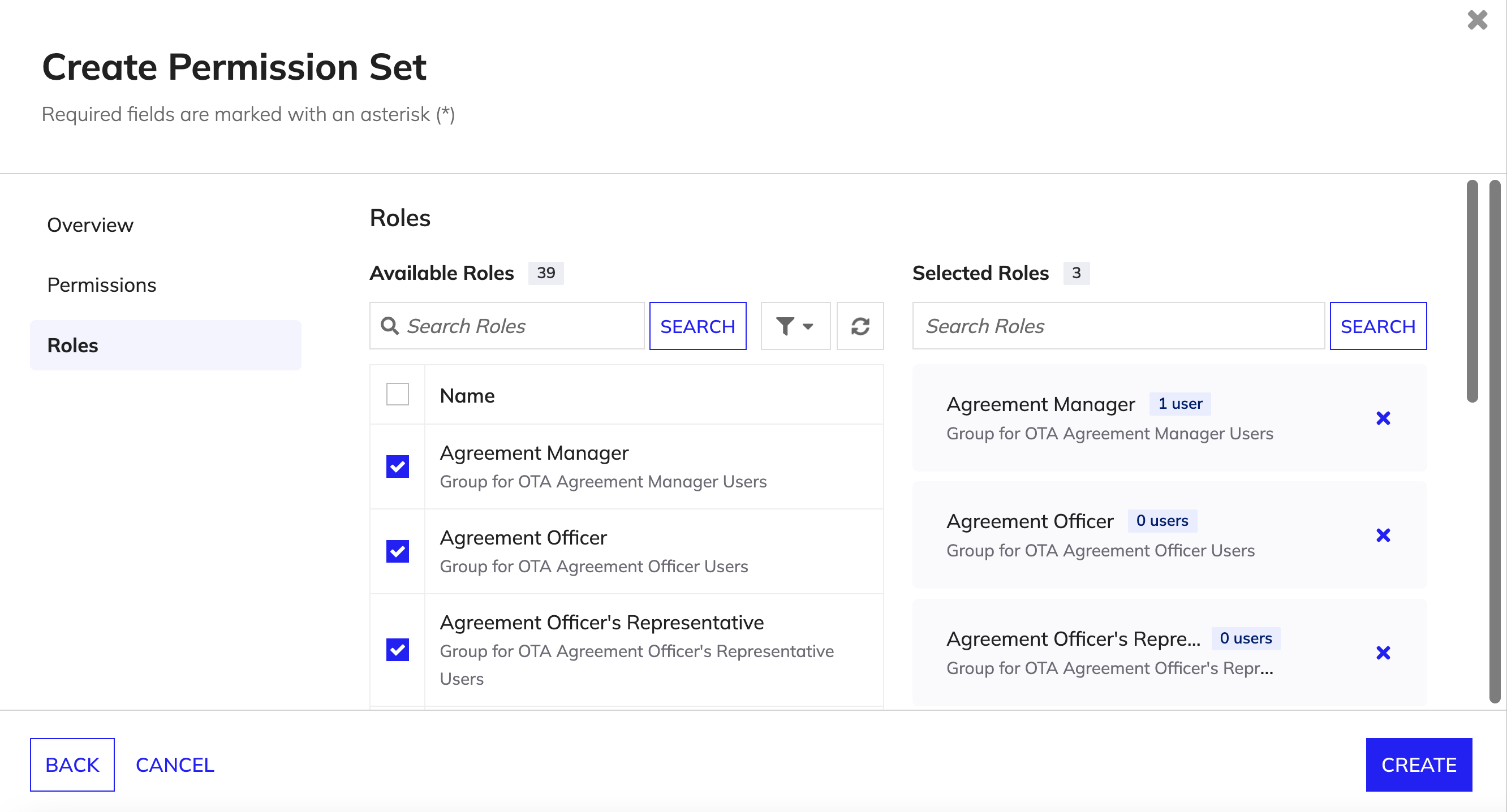Click the '0 users' badge for Agreement Officer
This screenshot has height=812, width=1507.
coord(1162,520)
